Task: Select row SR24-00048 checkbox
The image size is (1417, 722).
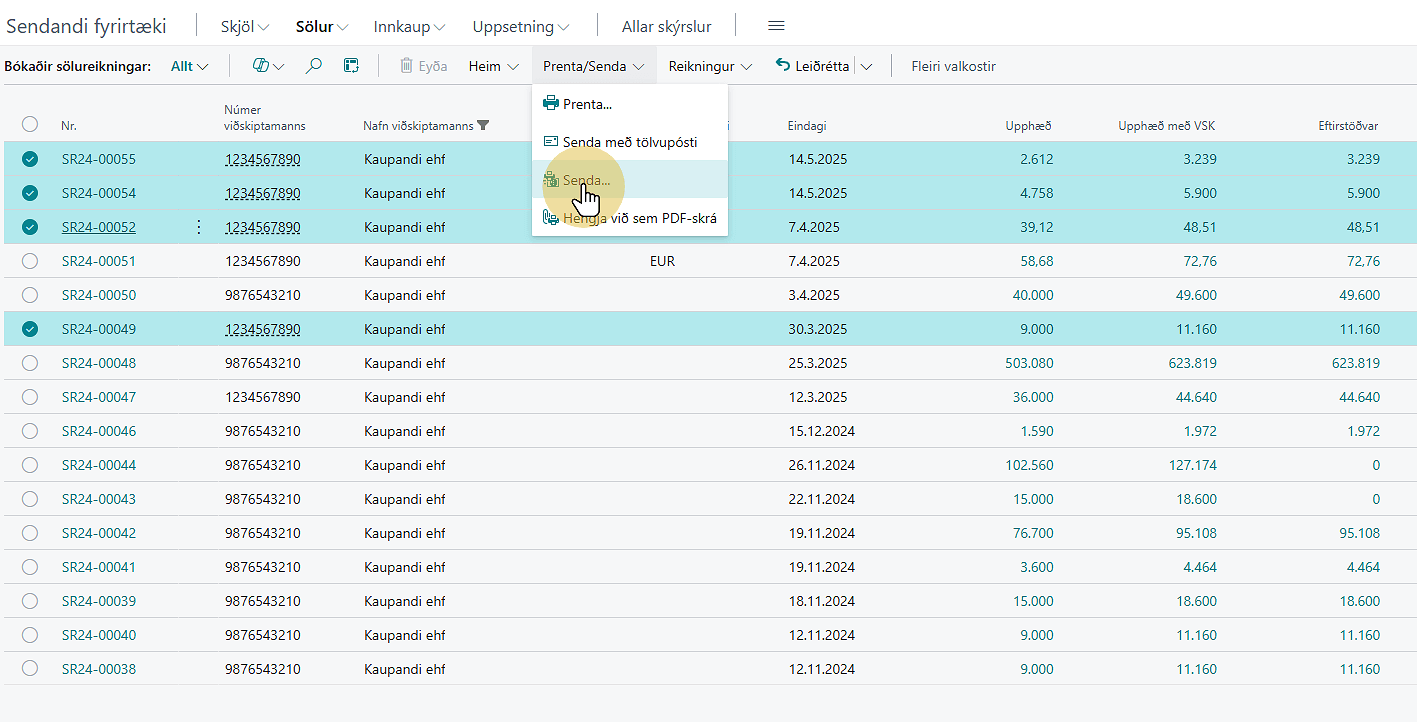Action: click(30, 363)
